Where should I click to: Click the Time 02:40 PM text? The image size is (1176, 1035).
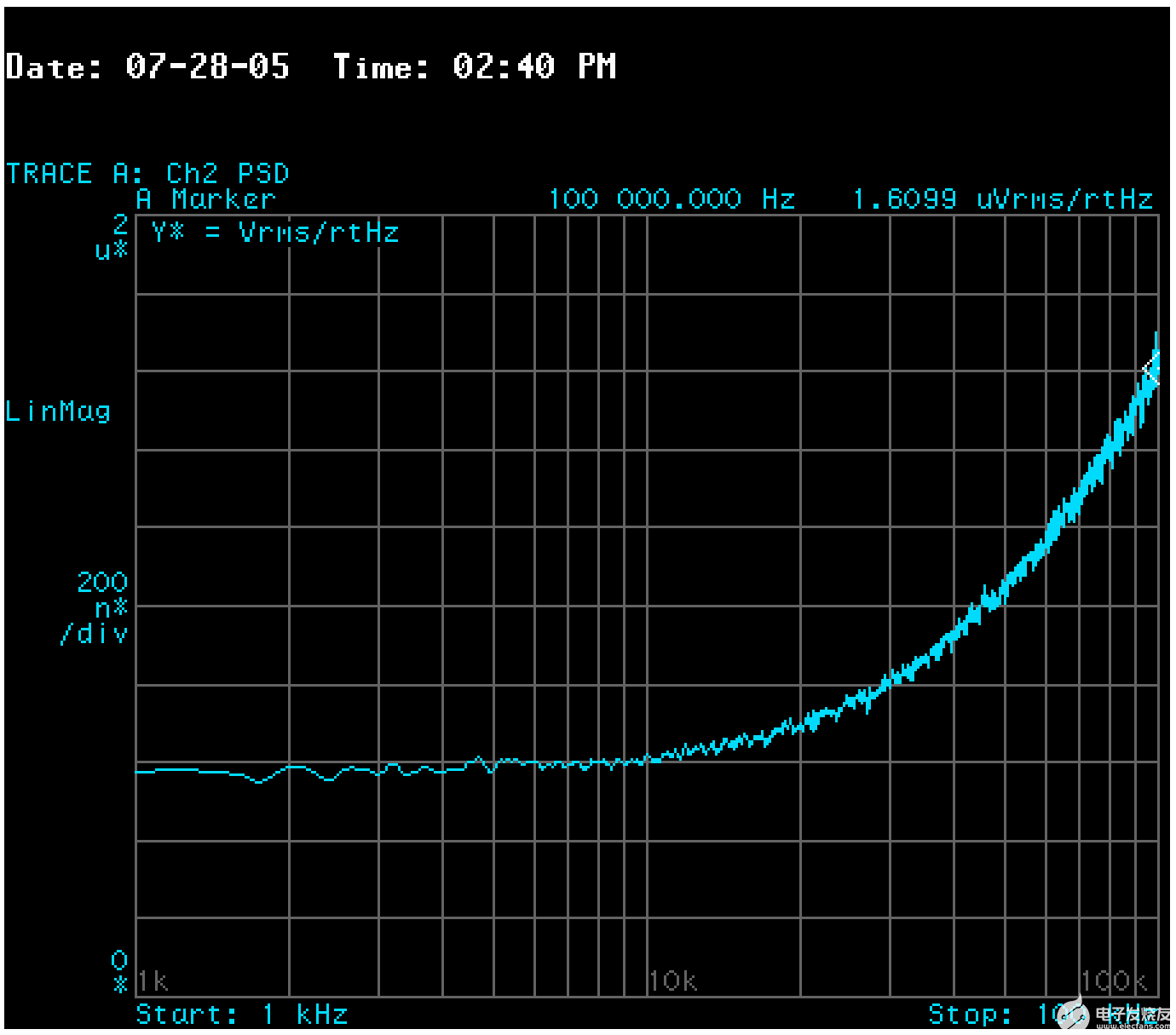tap(475, 66)
